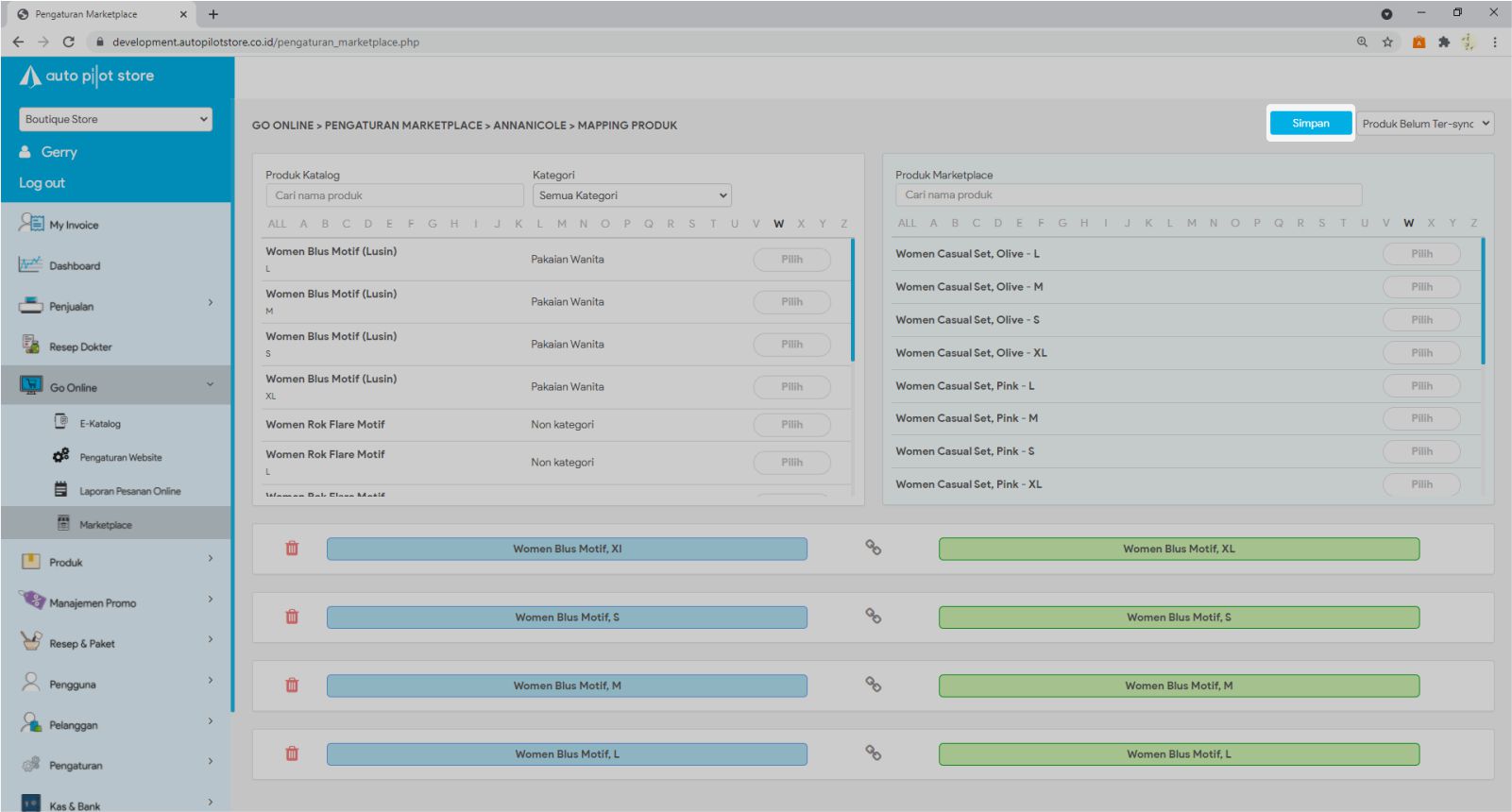Click the Produk Katalog search field

[x=394, y=195]
